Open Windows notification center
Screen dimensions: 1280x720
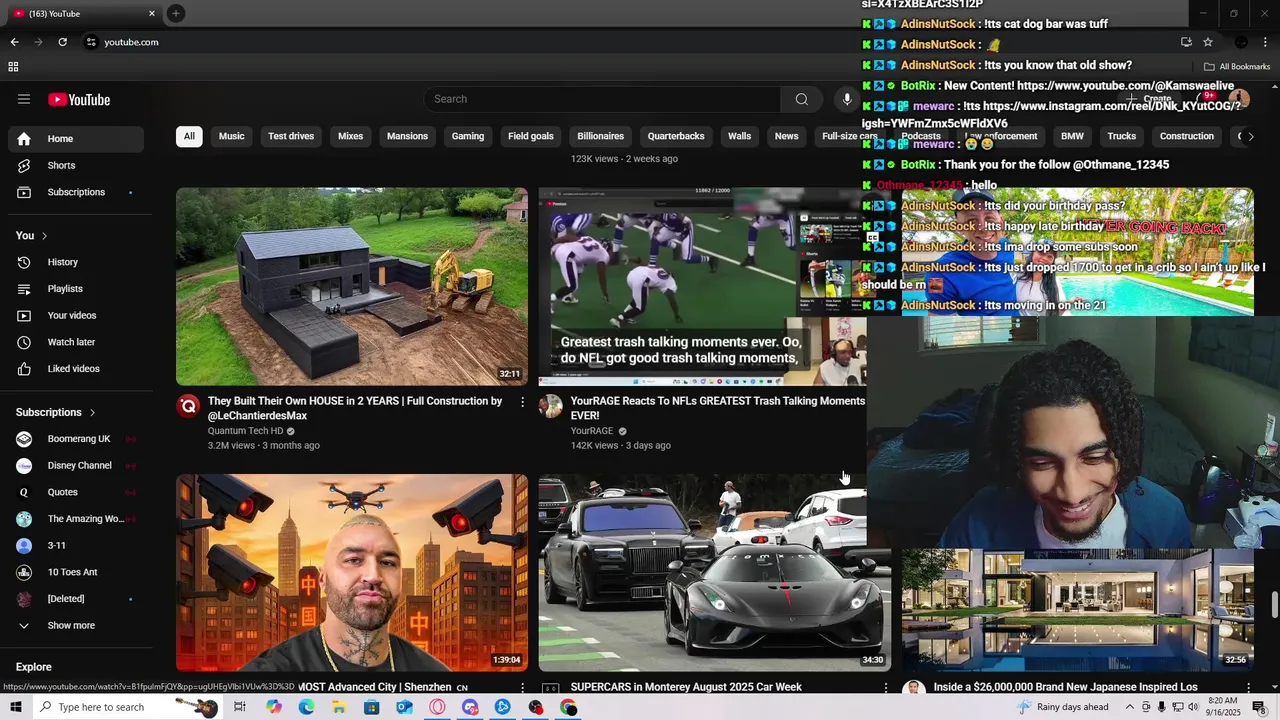point(1259,707)
